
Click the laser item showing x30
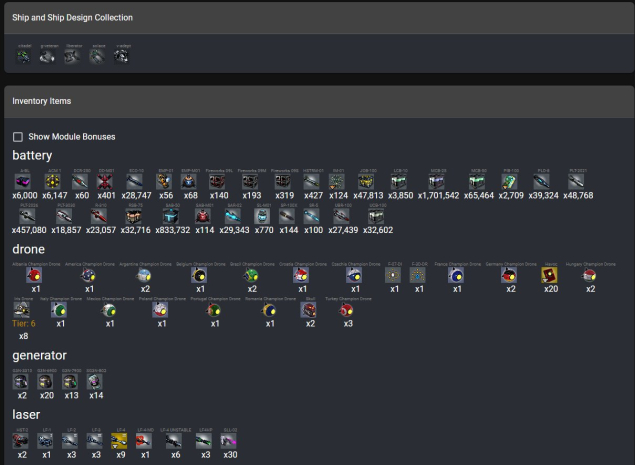click(232, 440)
